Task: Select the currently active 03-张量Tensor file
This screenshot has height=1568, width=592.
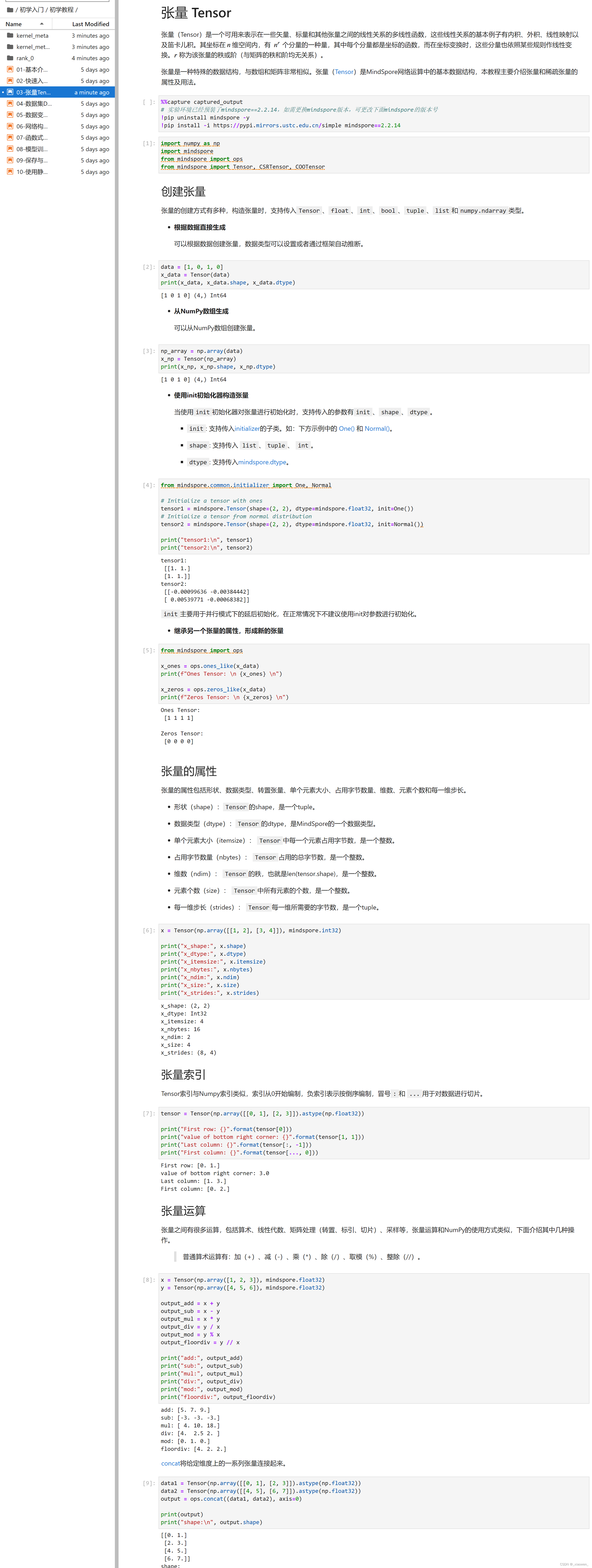Action: pos(34,93)
